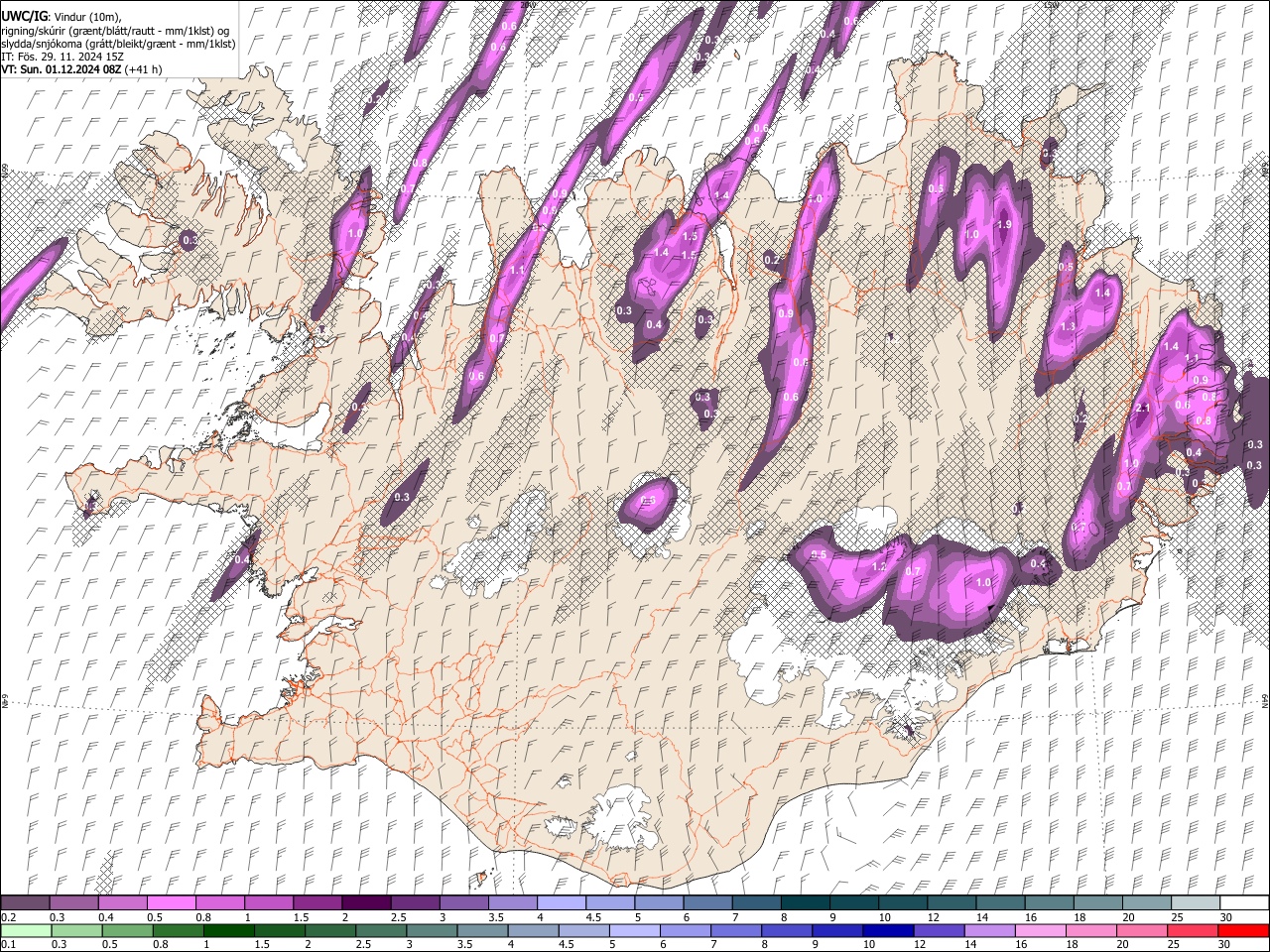Click the pale green swatch between 0.1 and 0.3
The width and height of the screenshot is (1270, 952).
25,930
